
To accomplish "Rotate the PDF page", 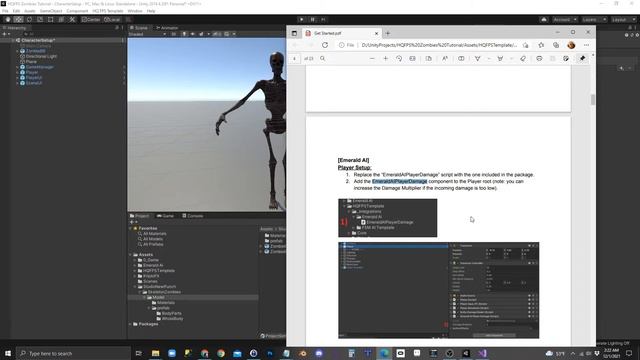I will pyautogui.click(x=399, y=58).
